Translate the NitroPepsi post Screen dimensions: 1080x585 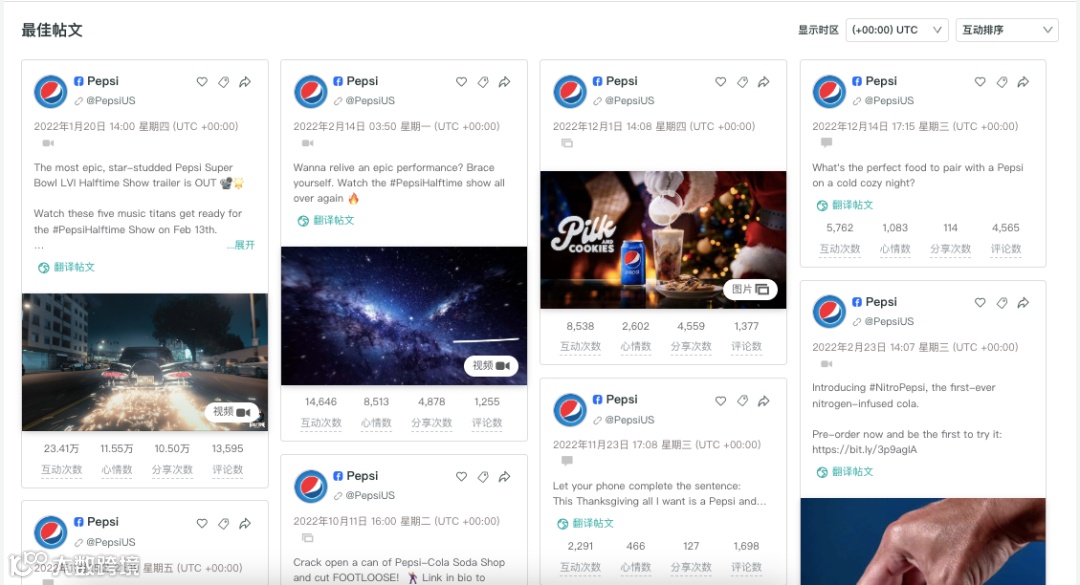(845, 472)
